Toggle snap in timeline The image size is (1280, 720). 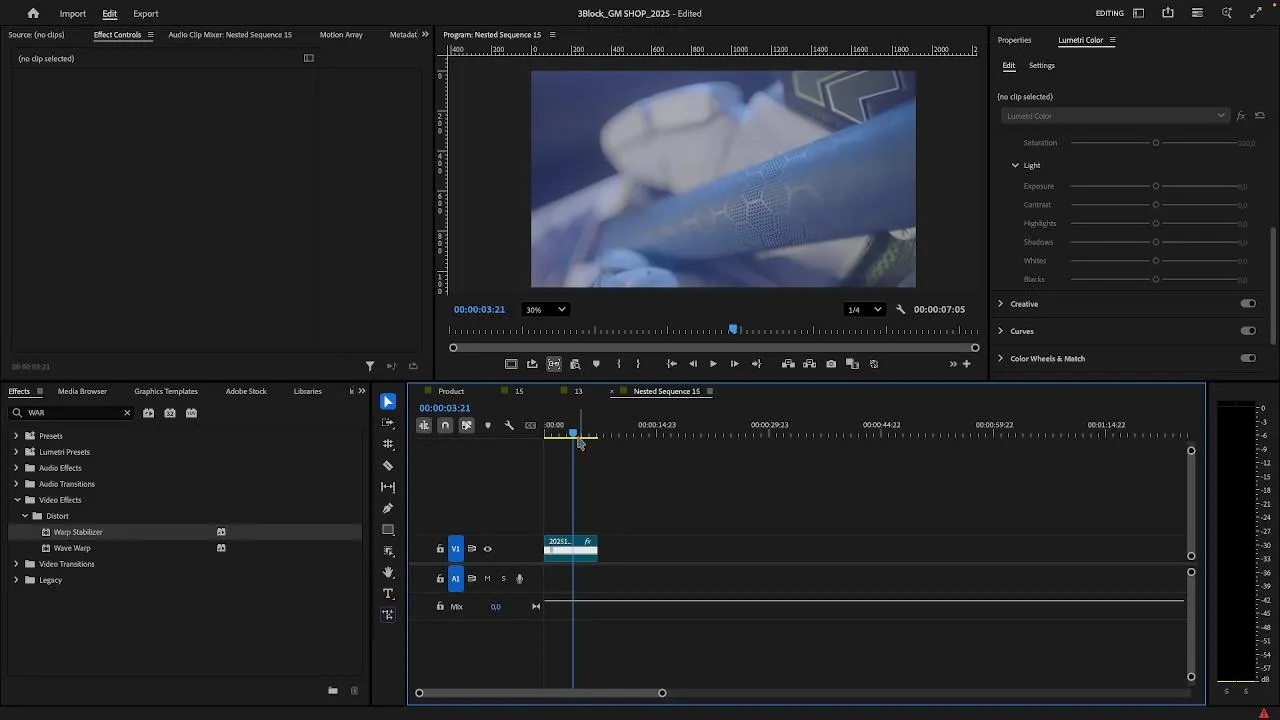[x=445, y=425]
